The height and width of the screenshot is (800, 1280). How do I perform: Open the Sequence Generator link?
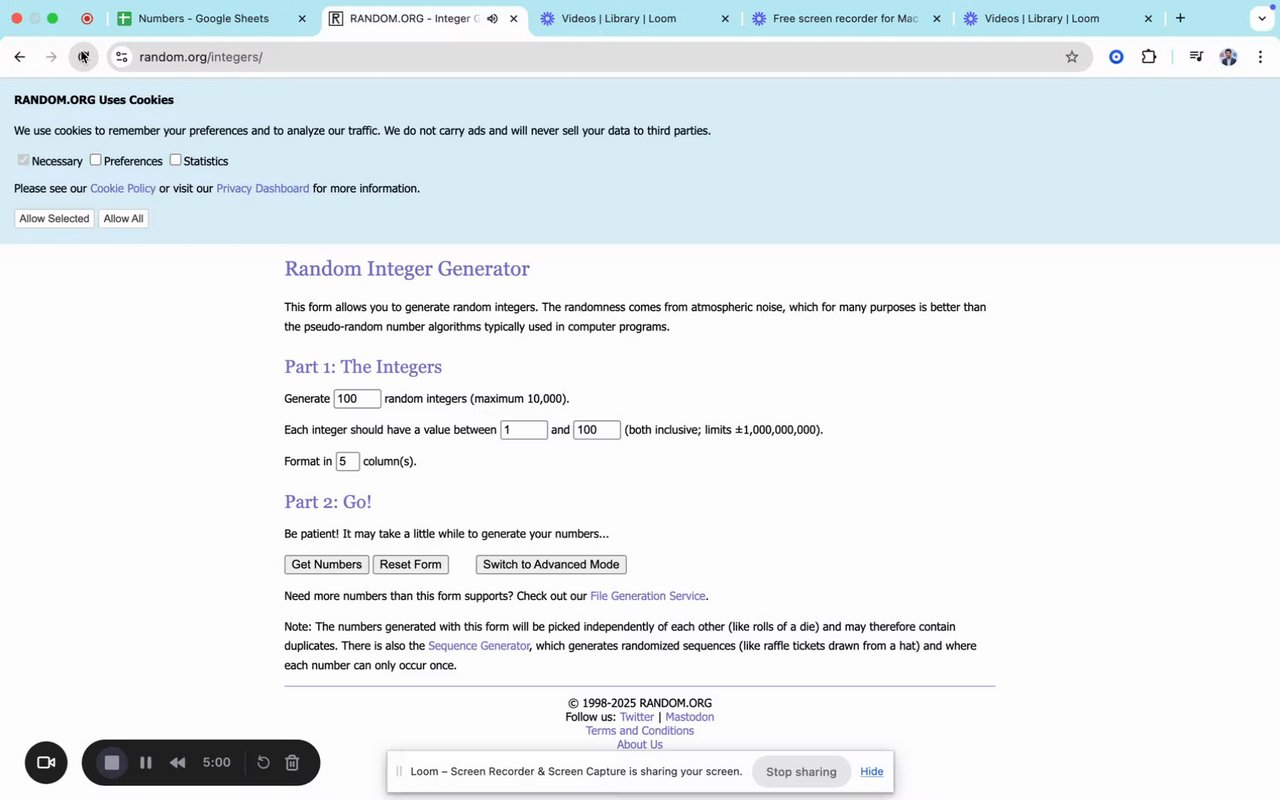coord(479,646)
